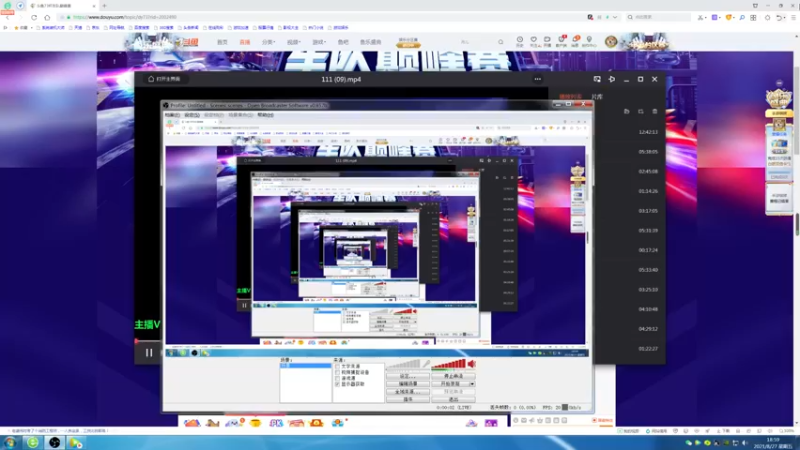The width and height of the screenshot is (800, 450).
Task: Open the browser hamburger menu
Action: [793, 17]
